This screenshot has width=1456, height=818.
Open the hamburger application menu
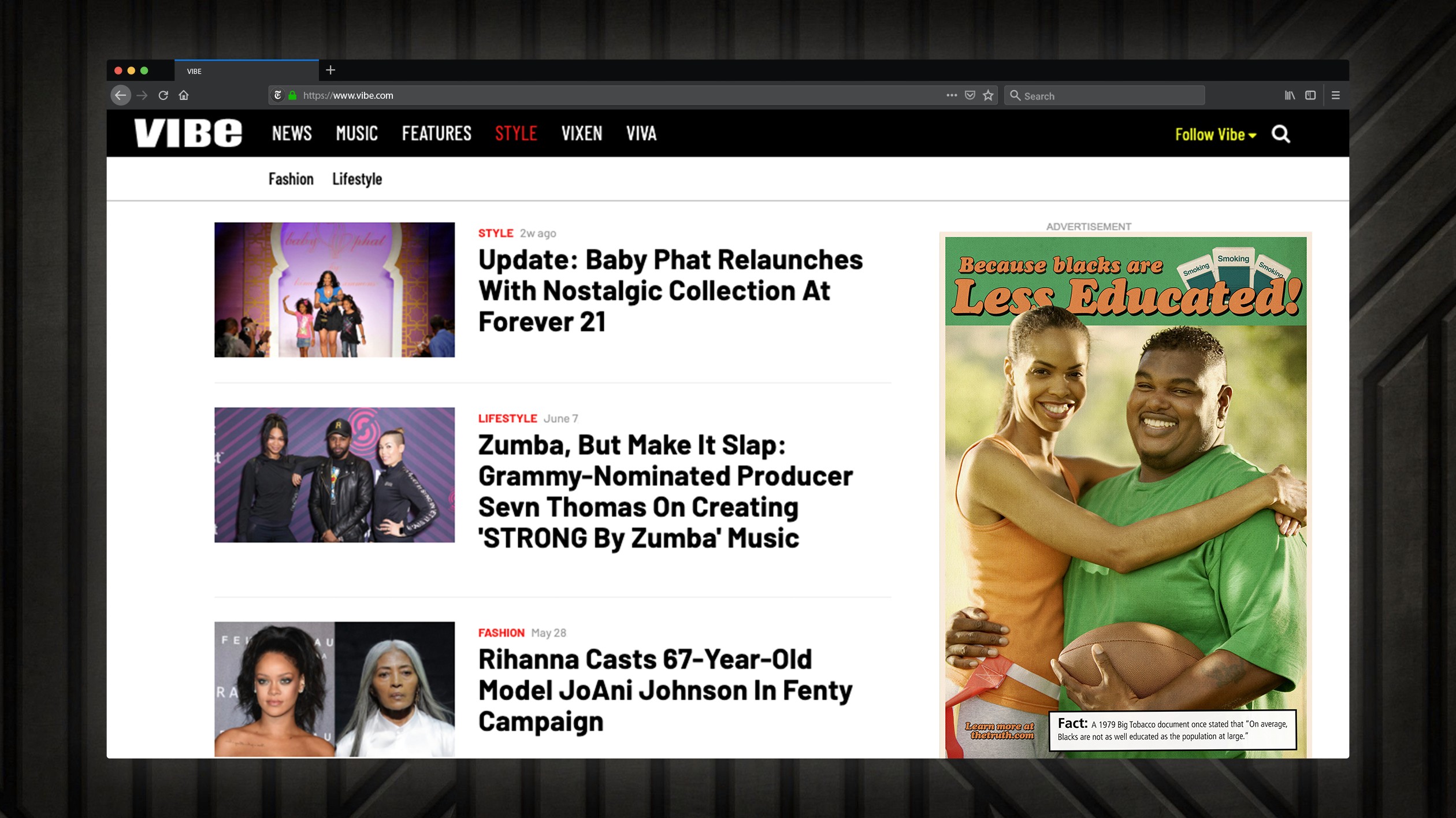[x=1336, y=95]
